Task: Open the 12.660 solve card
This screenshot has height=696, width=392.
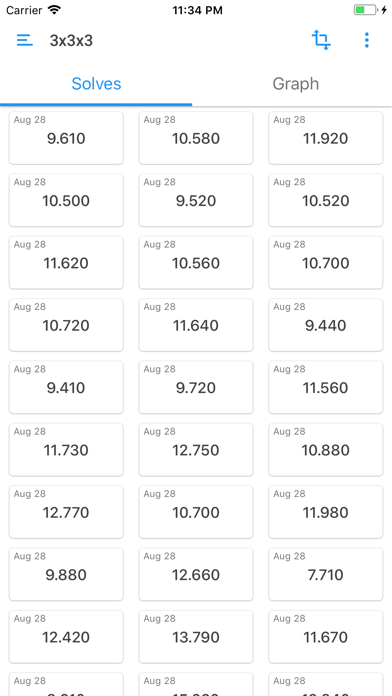Action: coord(196,574)
